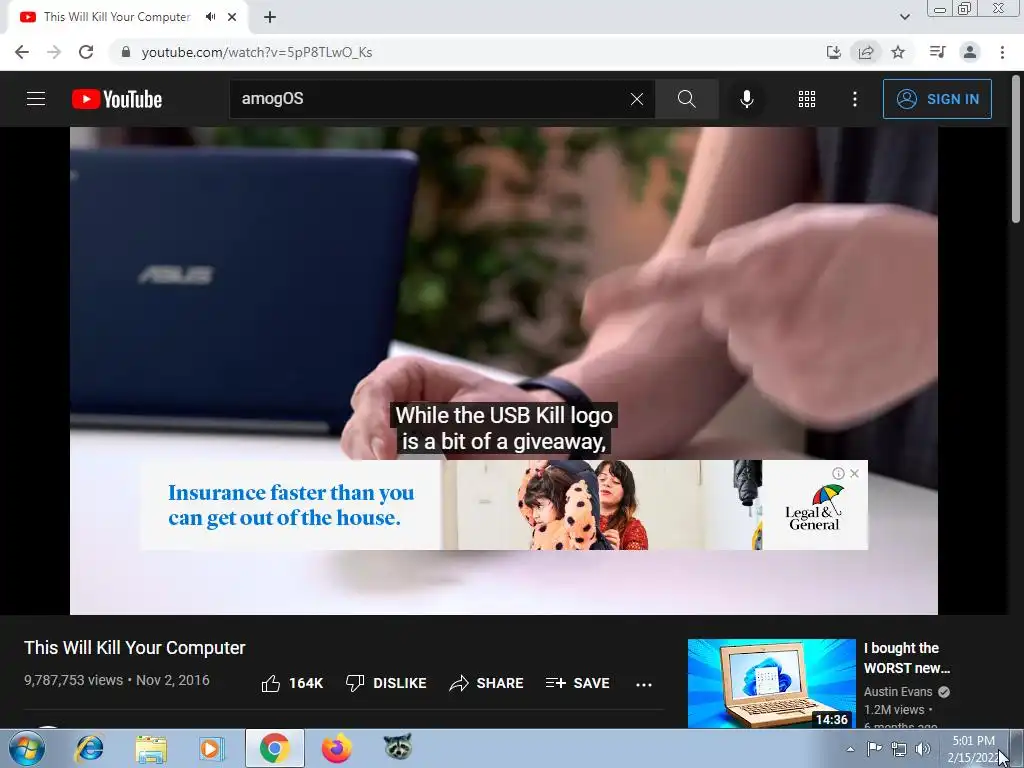
Task: Show hidden system tray icons
Action: [850, 749]
